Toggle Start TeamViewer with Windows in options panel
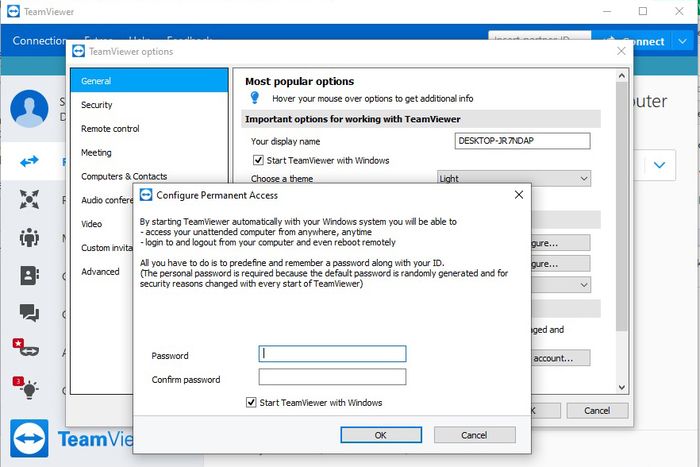700x467 pixels. tap(258, 160)
